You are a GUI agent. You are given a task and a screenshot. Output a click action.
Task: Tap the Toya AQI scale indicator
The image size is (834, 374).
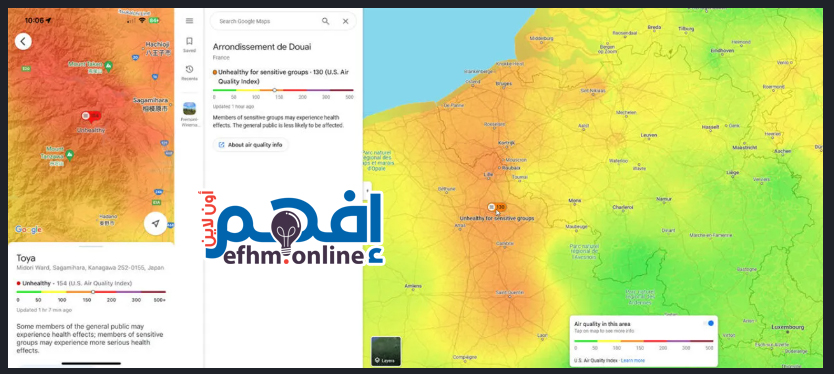tap(93, 292)
